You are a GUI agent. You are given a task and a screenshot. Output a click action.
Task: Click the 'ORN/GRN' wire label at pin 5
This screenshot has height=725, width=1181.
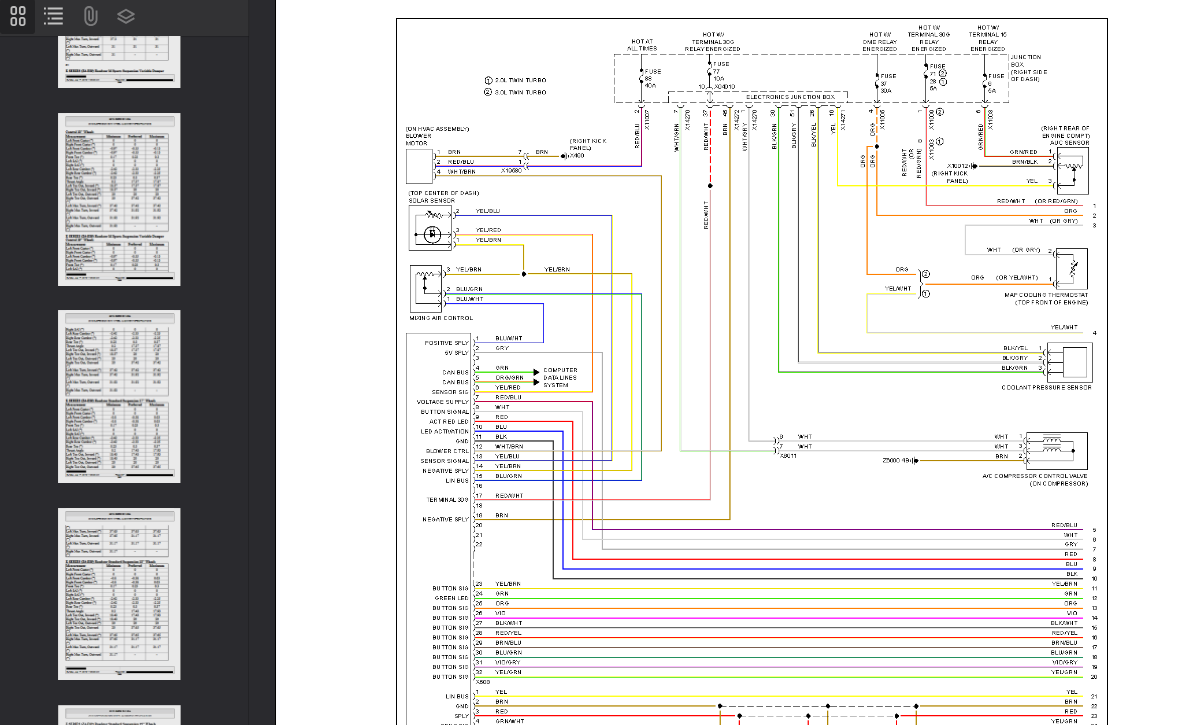[509, 377]
